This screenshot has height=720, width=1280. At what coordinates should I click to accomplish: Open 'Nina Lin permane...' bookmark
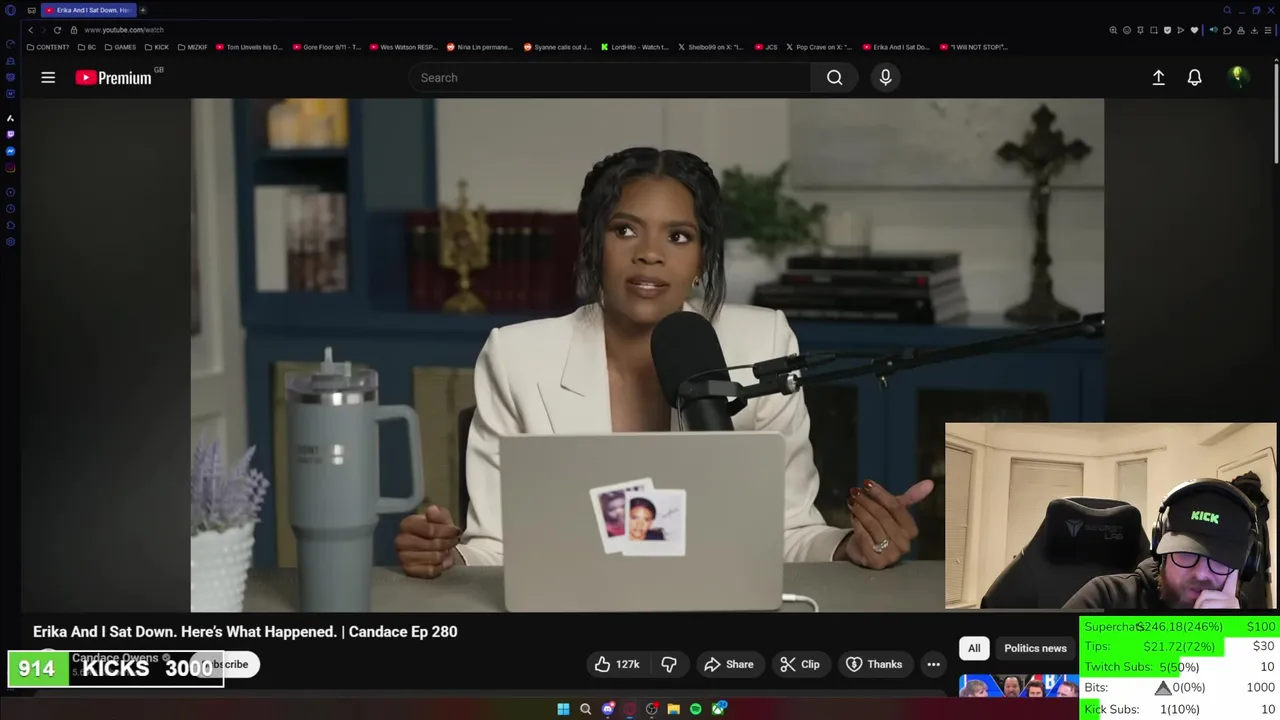pyautogui.click(x=480, y=47)
